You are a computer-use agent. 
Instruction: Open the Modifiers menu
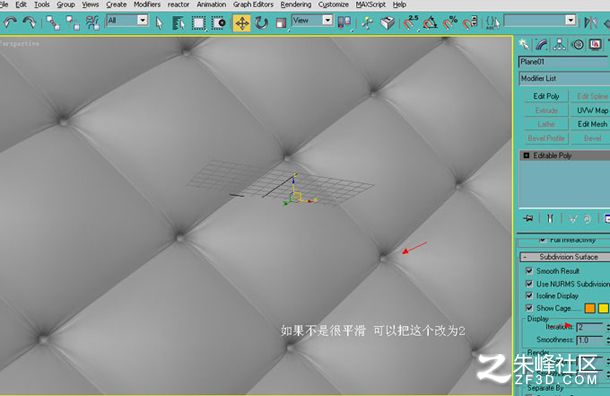tap(147, 5)
